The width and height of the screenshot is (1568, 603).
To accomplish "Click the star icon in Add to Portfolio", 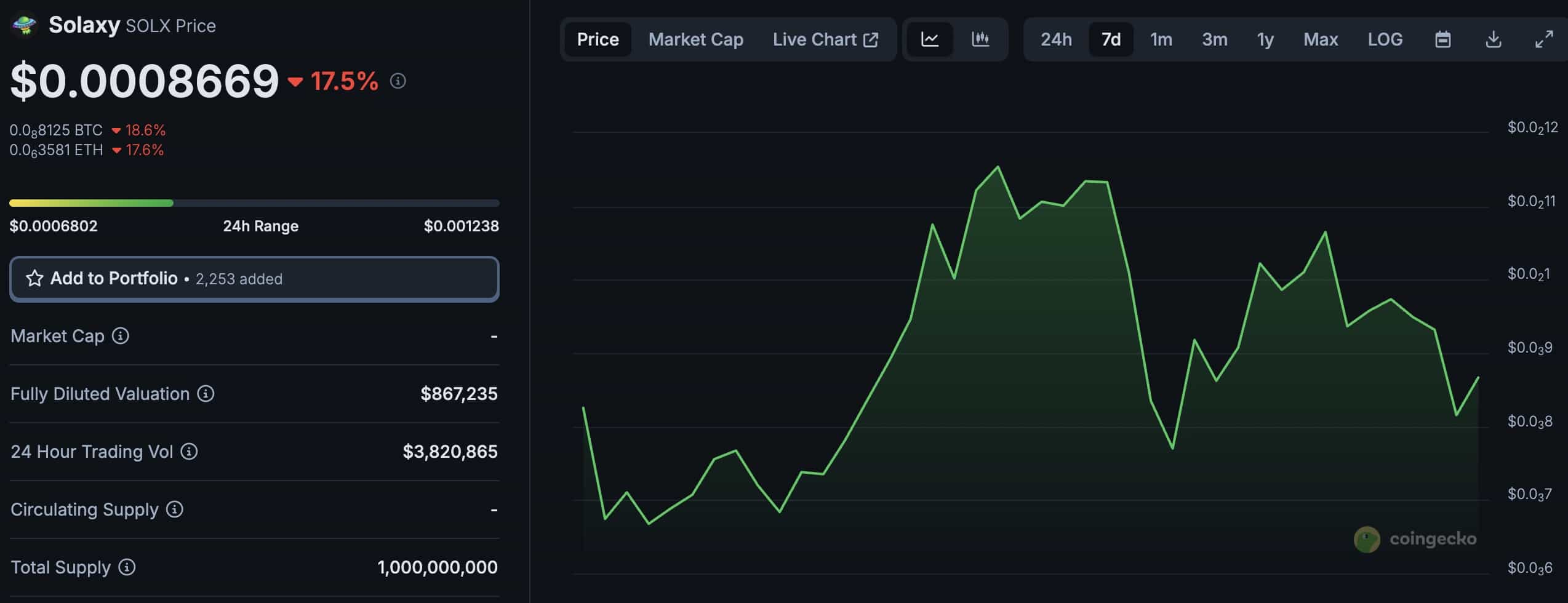I will [x=34, y=279].
